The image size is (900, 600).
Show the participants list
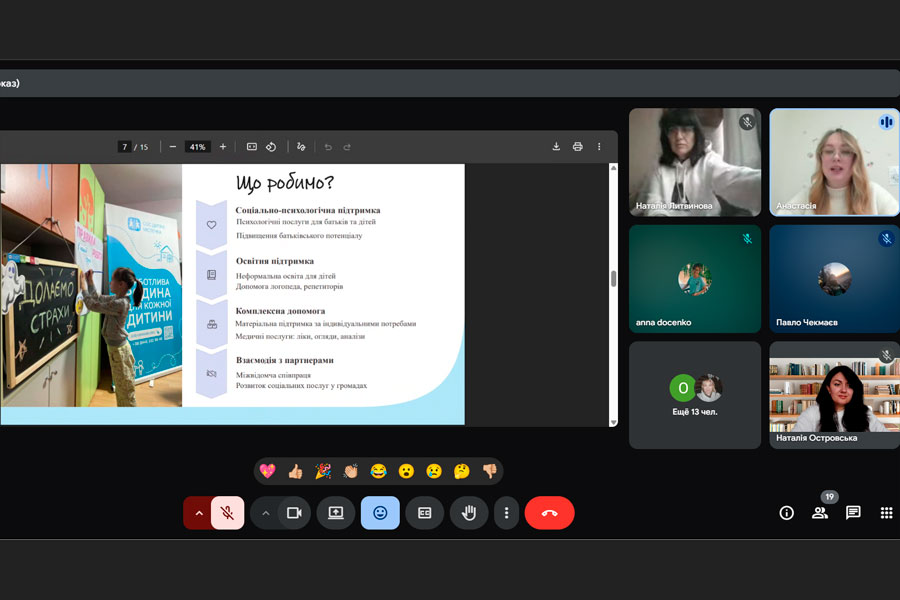coord(820,513)
